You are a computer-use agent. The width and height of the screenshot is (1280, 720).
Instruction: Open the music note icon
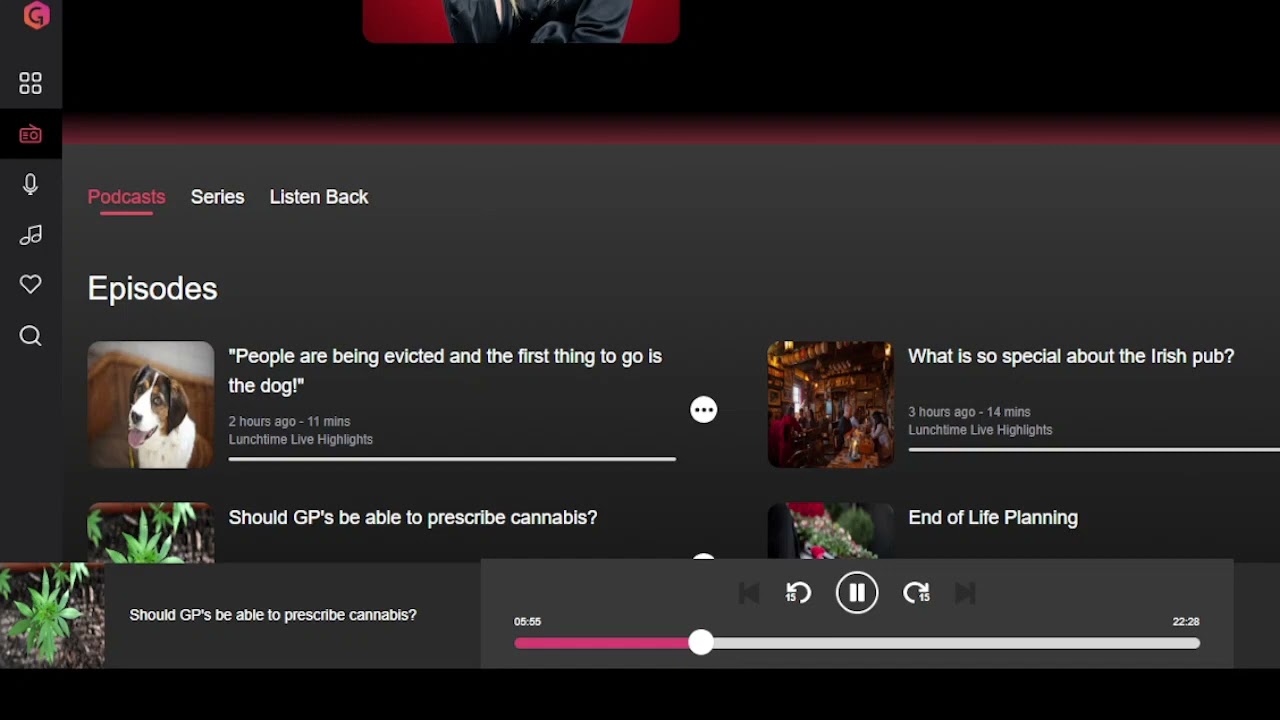(30, 235)
